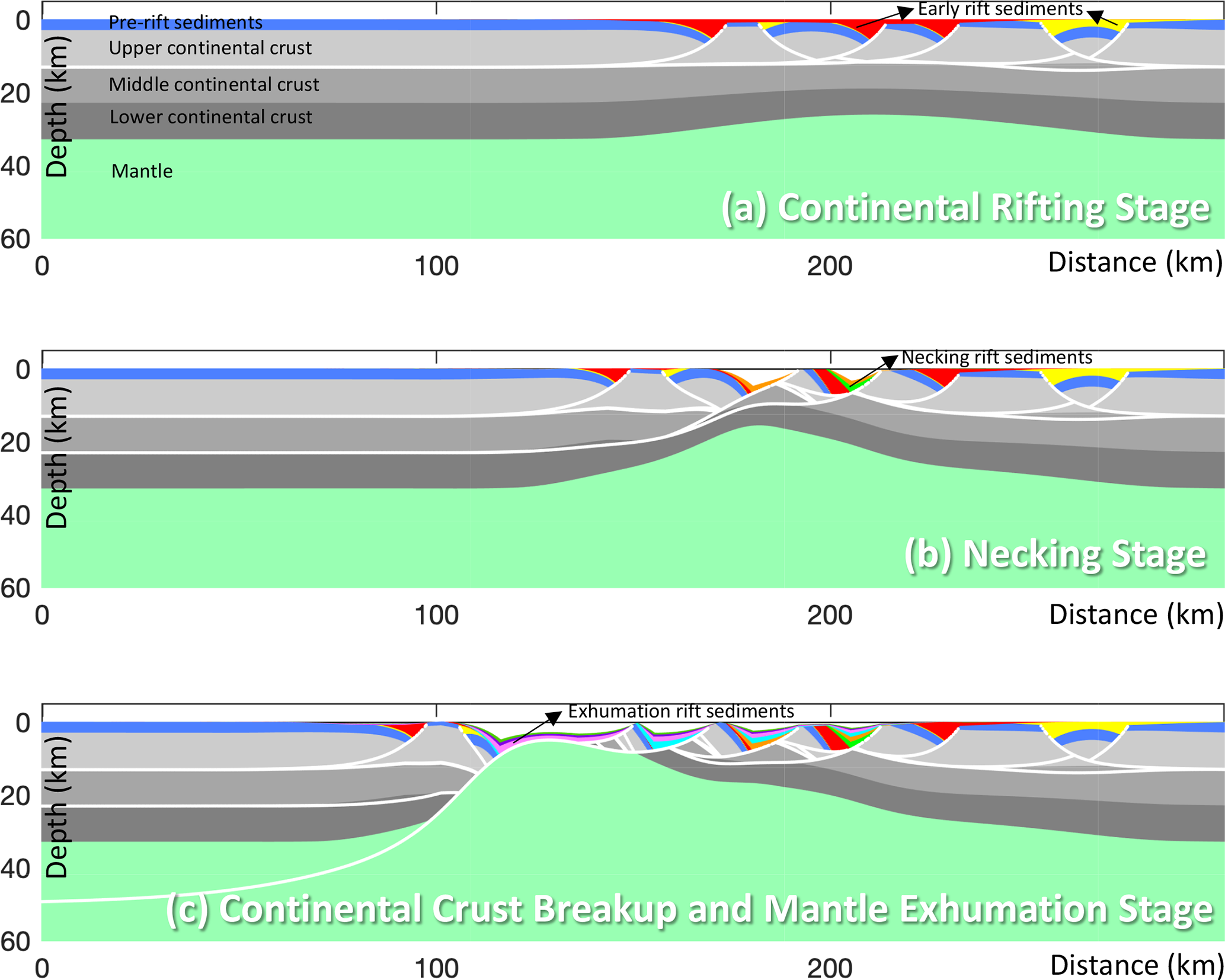
Task: Click the '60' depth tick label in panel (c)
Action: 15,941
